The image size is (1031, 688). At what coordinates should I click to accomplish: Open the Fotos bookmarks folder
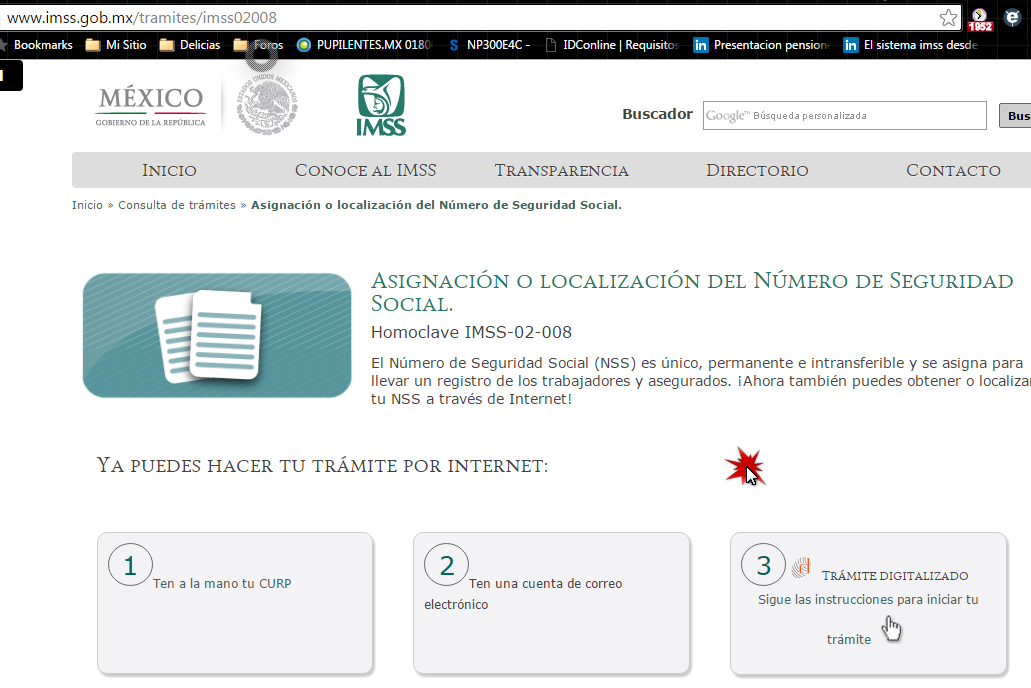pyautogui.click(x=256, y=45)
